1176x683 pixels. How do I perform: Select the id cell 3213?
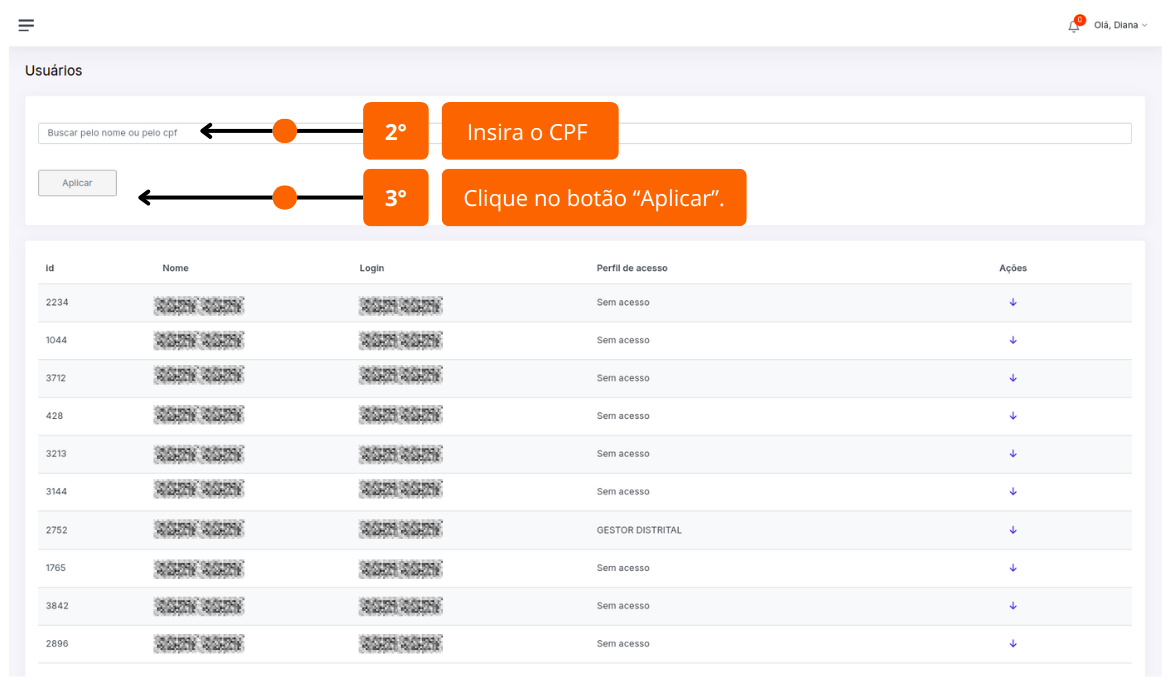[56, 454]
